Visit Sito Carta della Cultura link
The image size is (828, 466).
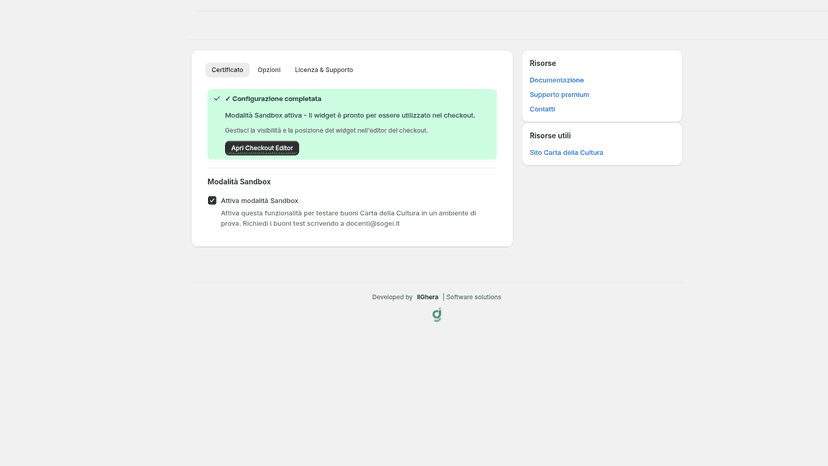pos(566,153)
